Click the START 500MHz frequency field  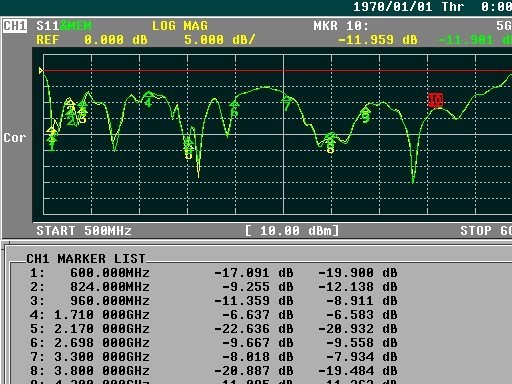[x=84, y=231]
